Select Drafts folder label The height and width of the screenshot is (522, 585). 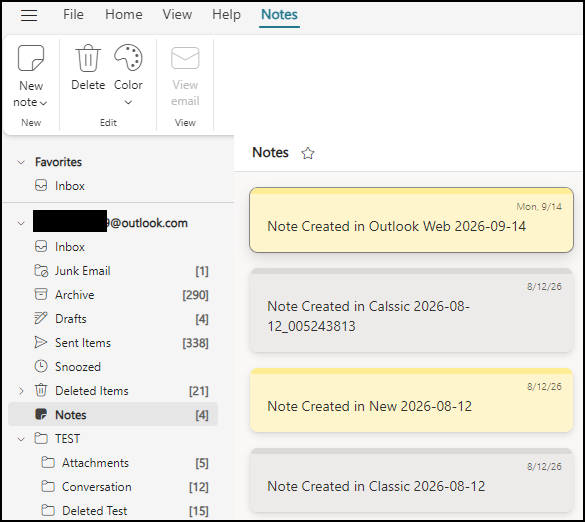coord(71,319)
